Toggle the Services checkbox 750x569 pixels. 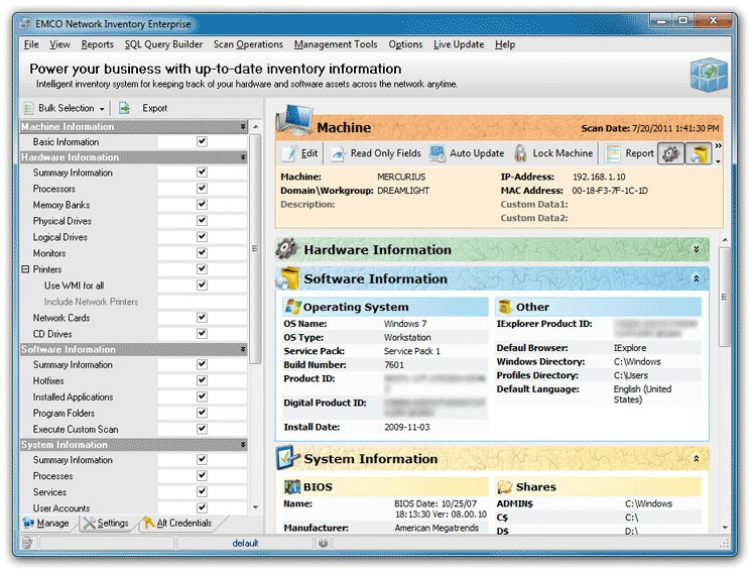pyautogui.click(x=202, y=492)
